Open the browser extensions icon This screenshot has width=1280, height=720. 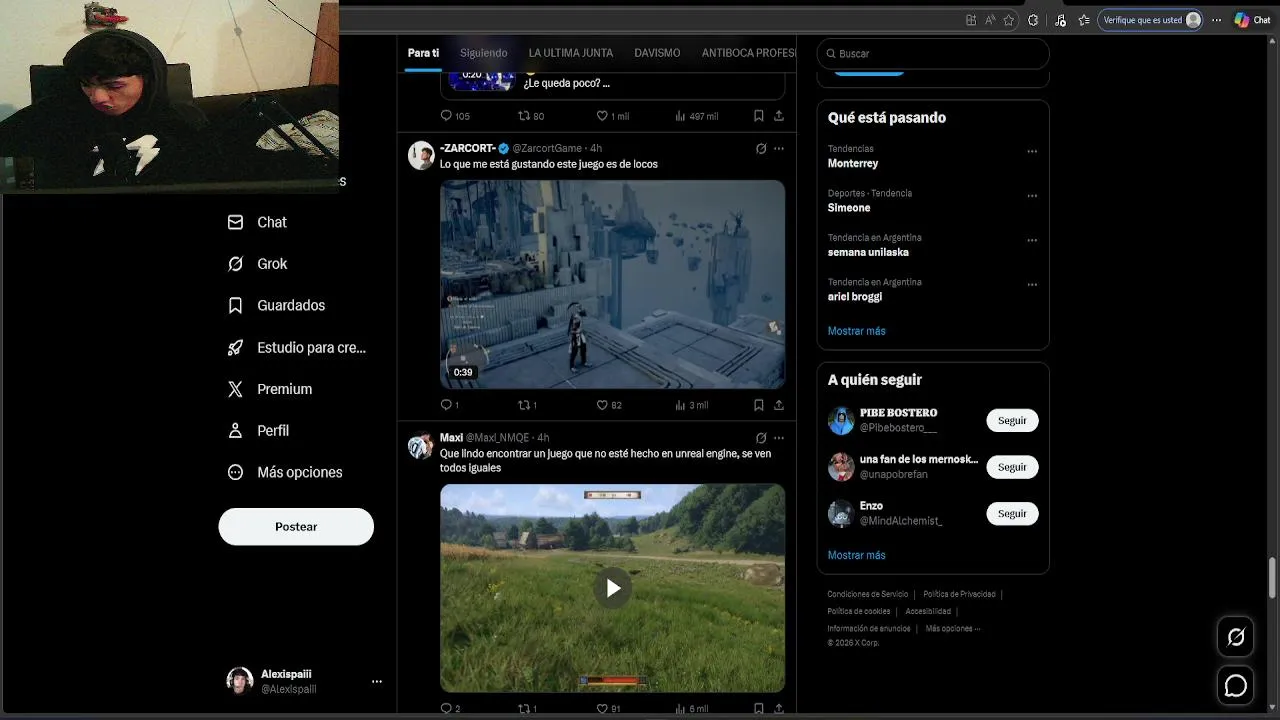[1033, 20]
